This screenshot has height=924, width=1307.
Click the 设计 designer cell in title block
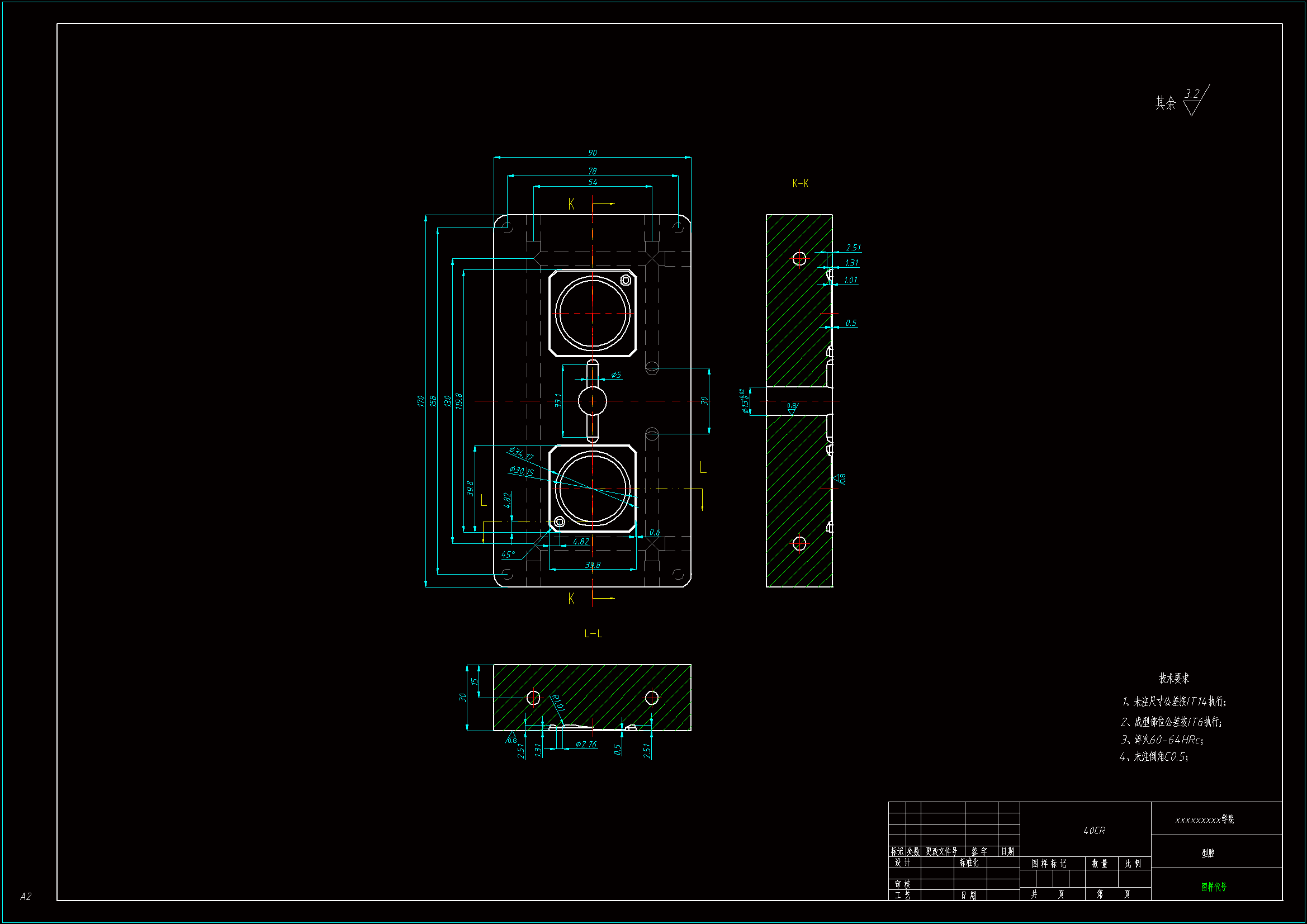pos(902,863)
